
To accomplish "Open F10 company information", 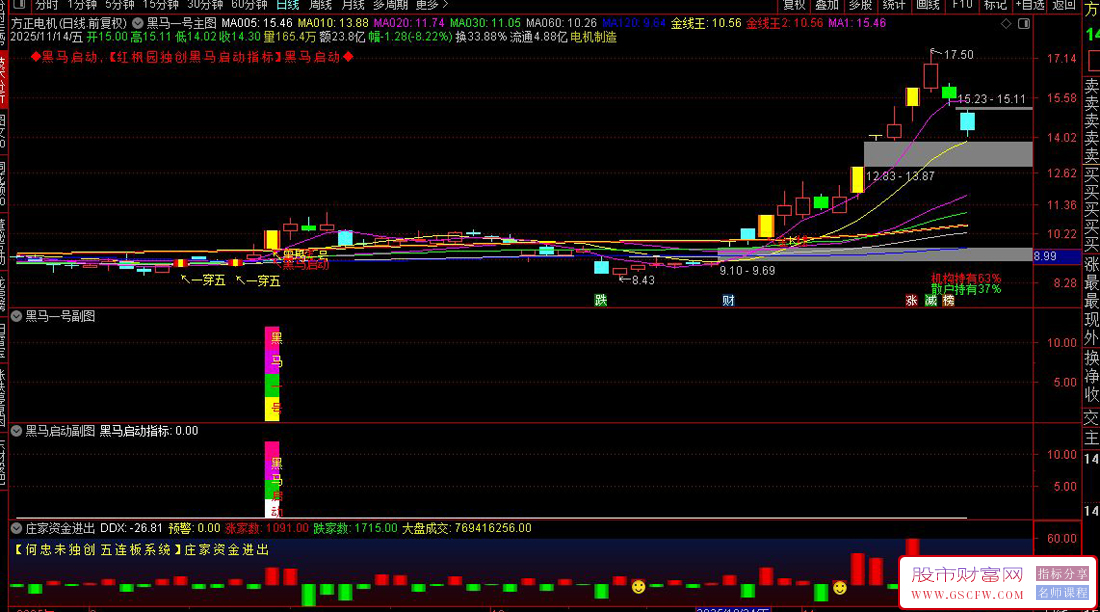I will (962, 5).
